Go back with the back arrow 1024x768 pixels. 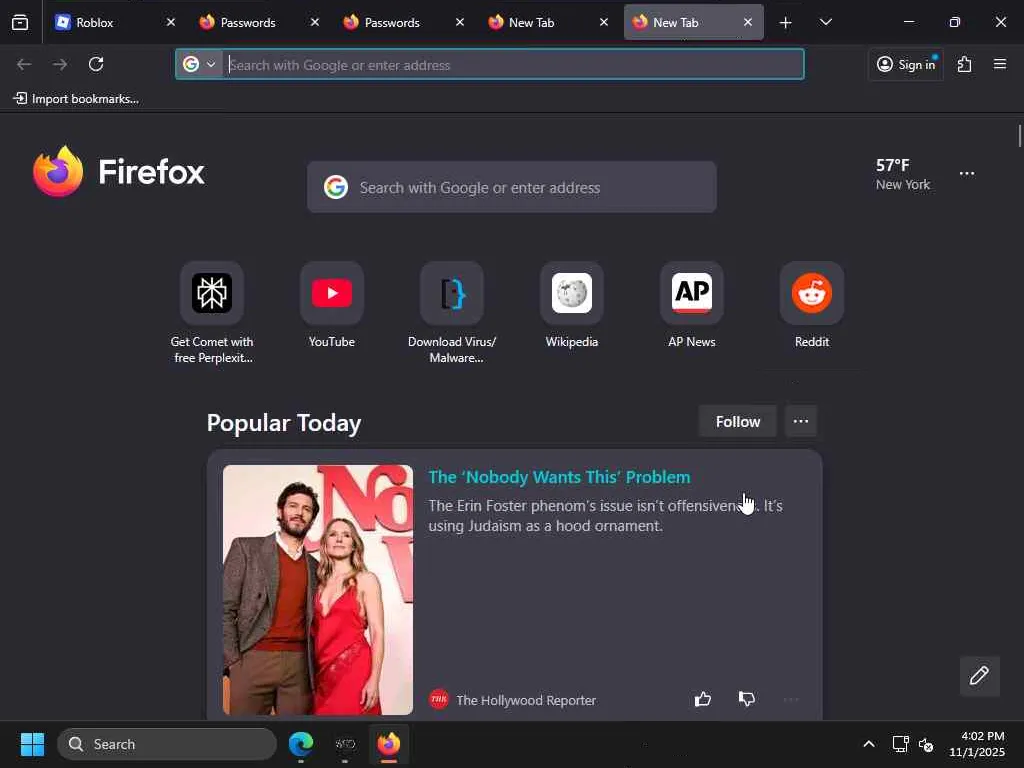tap(24, 64)
